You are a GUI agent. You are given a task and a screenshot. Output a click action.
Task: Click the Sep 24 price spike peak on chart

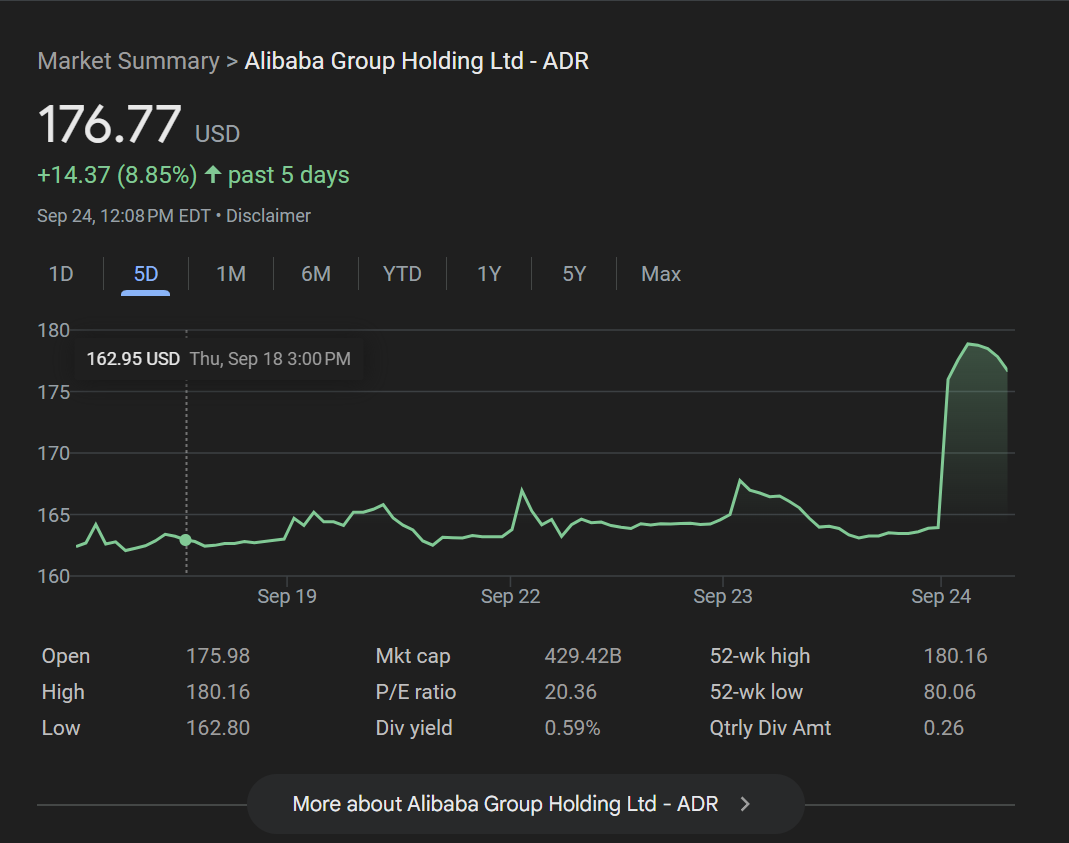[x=968, y=344]
